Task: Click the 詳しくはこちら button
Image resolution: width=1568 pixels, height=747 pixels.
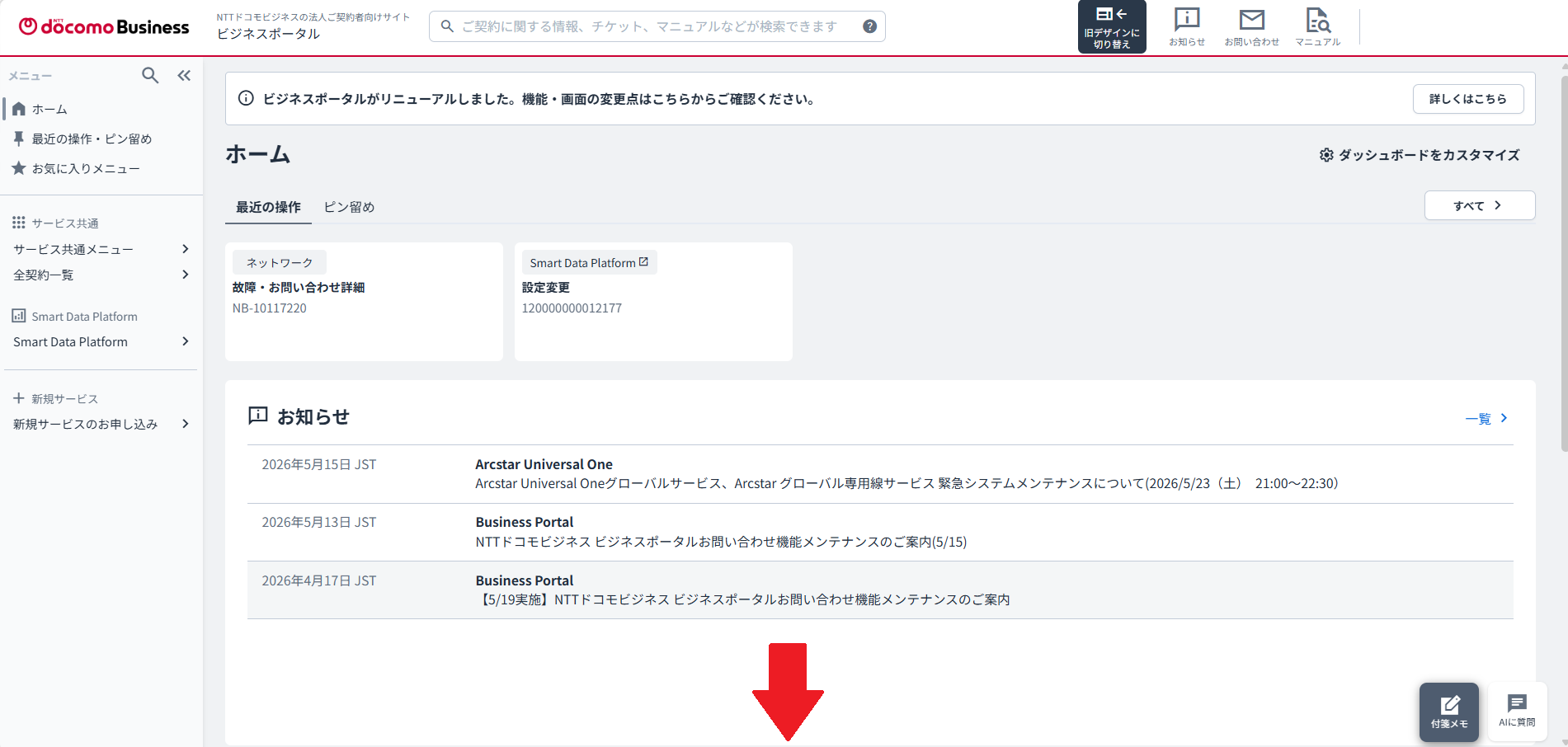Action: pyautogui.click(x=1468, y=99)
